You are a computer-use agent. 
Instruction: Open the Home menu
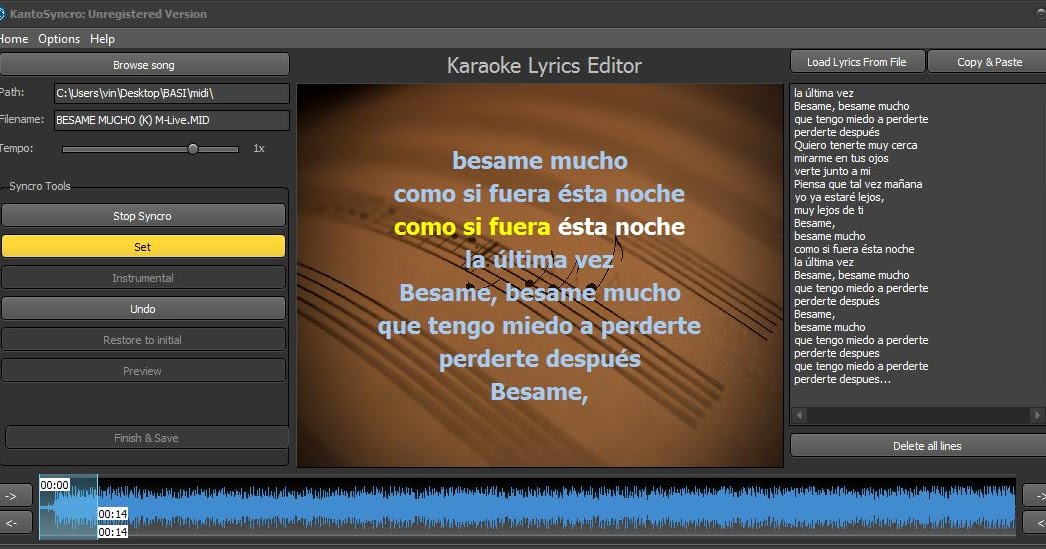13,39
